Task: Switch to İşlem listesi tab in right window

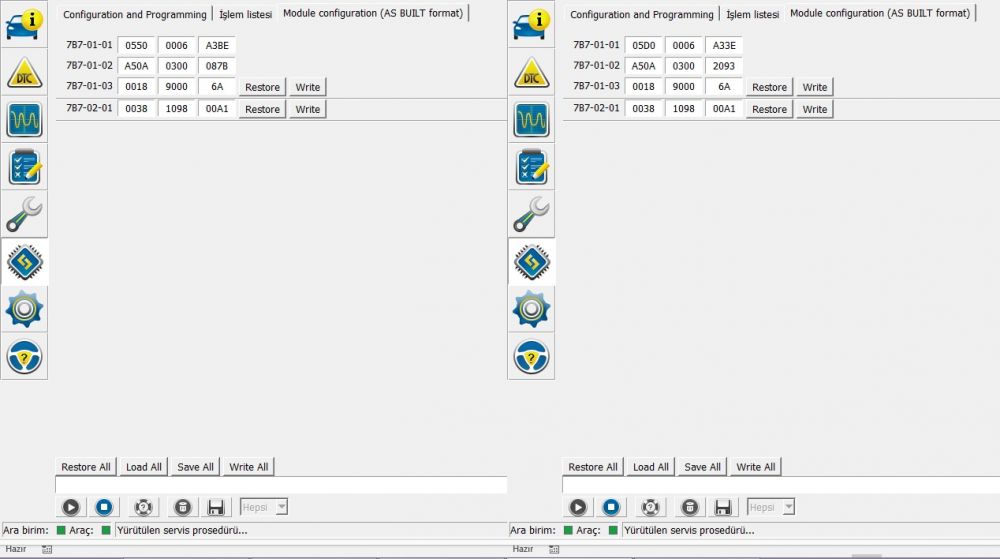Action: coord(753,14)
